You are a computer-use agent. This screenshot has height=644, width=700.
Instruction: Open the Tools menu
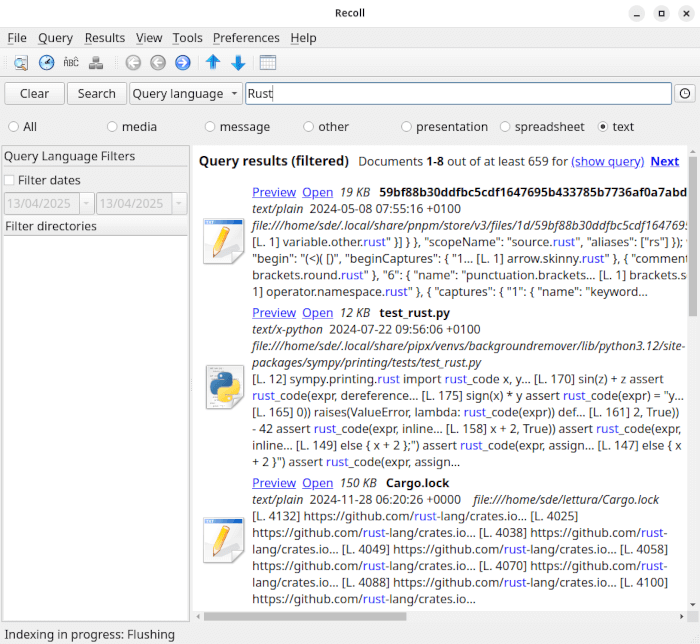pyautogui.click(x=188, y=38)
